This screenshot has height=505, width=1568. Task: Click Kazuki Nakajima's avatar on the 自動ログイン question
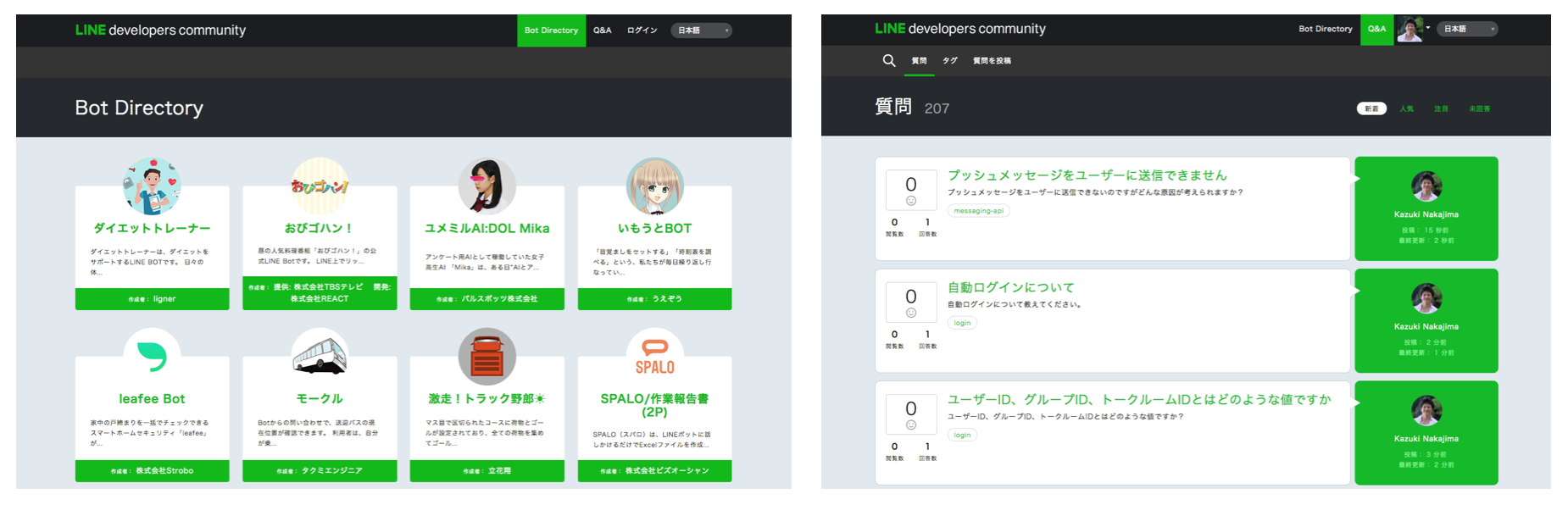tap(1426, 298)
